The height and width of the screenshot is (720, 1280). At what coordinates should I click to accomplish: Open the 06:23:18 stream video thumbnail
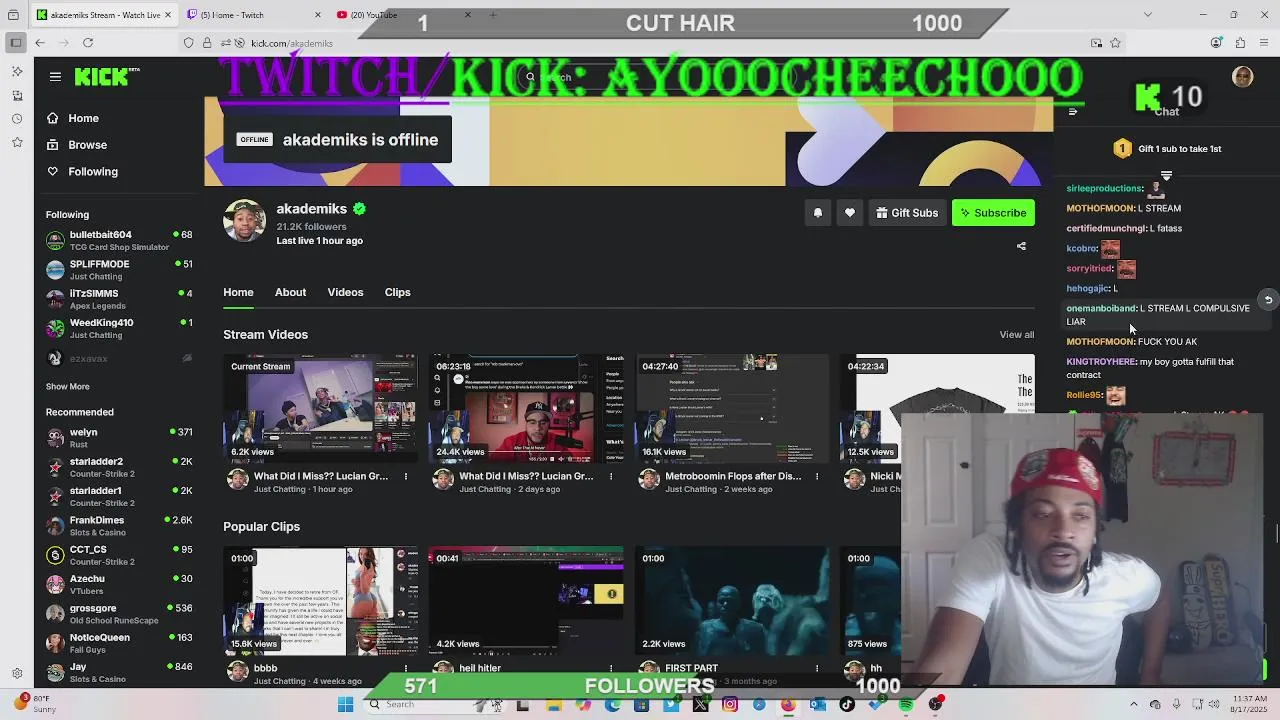[x=526, y=408]
